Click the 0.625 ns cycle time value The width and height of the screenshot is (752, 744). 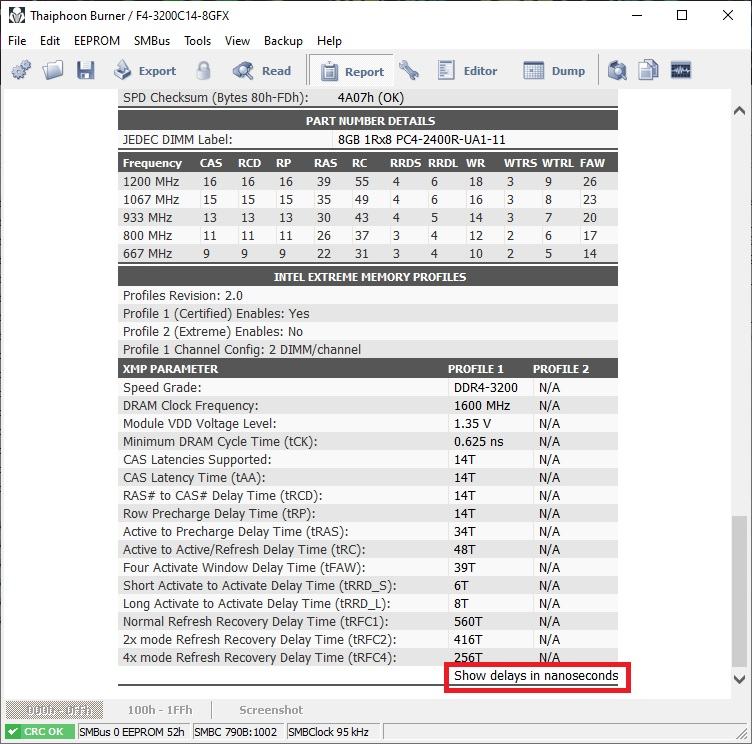(479, 442)
